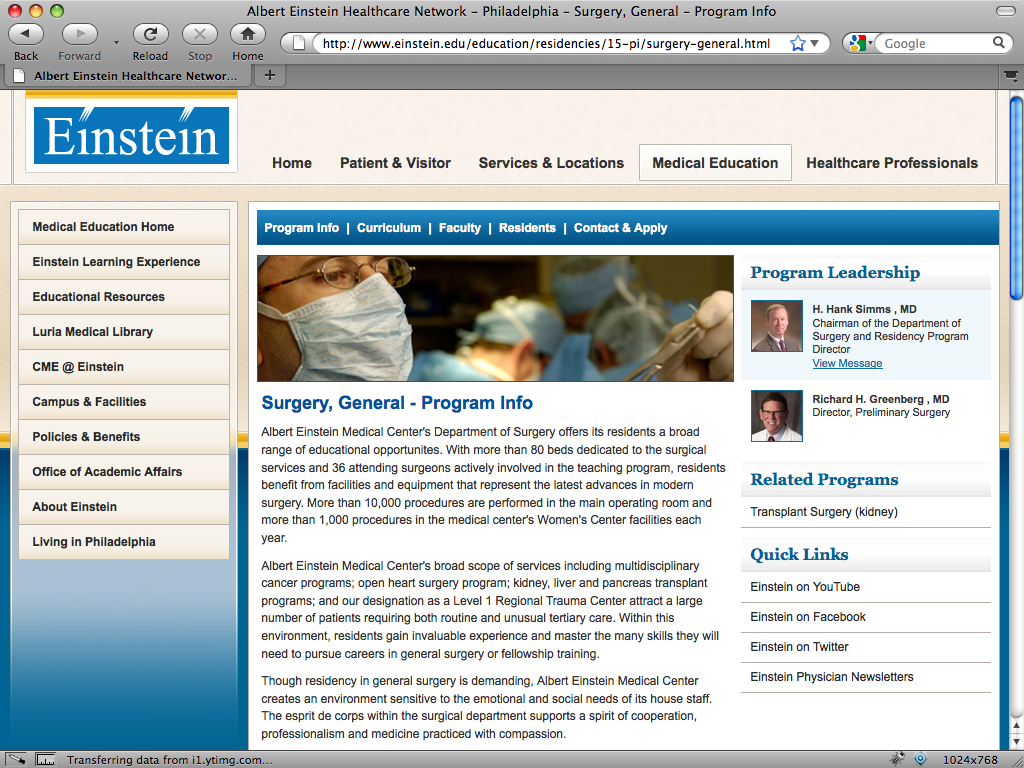
Task: Click the search magnifier icon
Action: point(999,43)
